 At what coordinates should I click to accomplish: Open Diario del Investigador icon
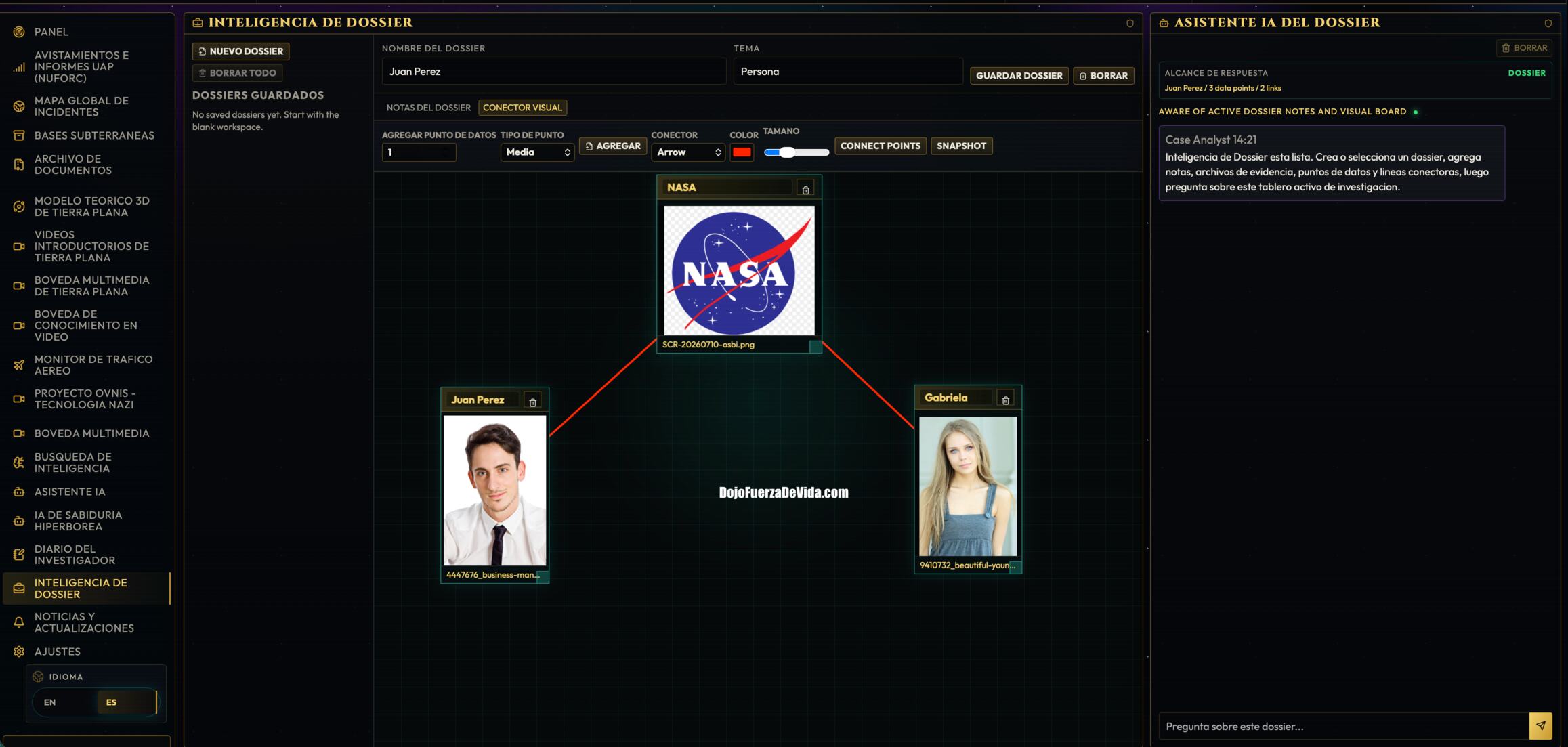point(19,555)
